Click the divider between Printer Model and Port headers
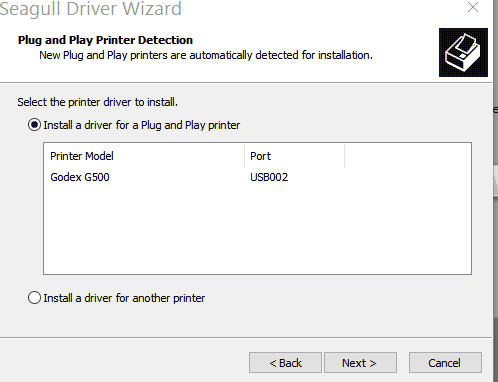This screenshot has height=382, width=498. coord(245,156)
